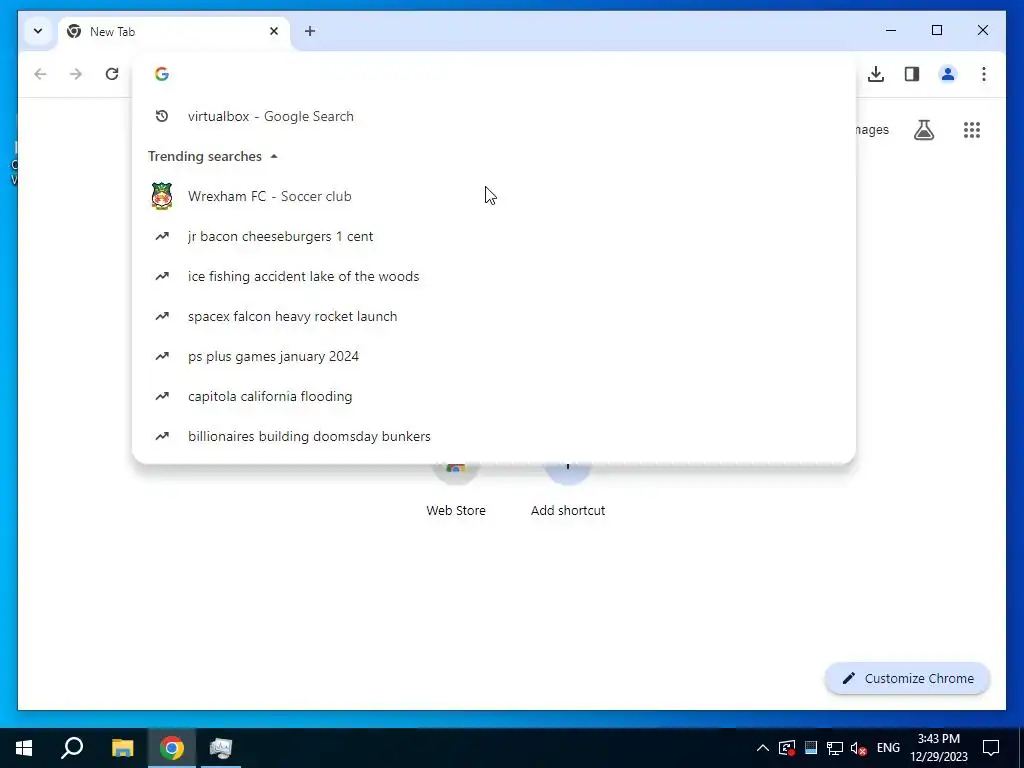Go forward with the forward arrow
1024x768 pixels.
pyautogui.click(x=76, y=74)
